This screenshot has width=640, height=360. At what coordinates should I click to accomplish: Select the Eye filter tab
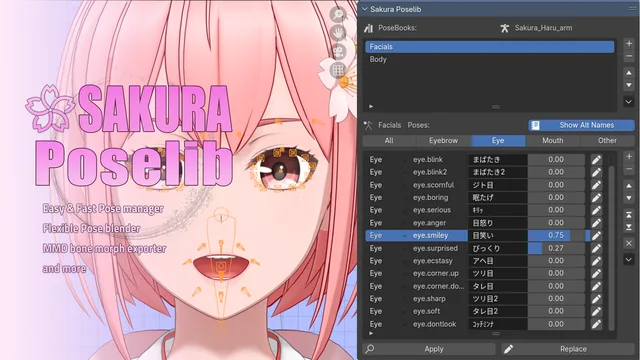coord(498,141)
